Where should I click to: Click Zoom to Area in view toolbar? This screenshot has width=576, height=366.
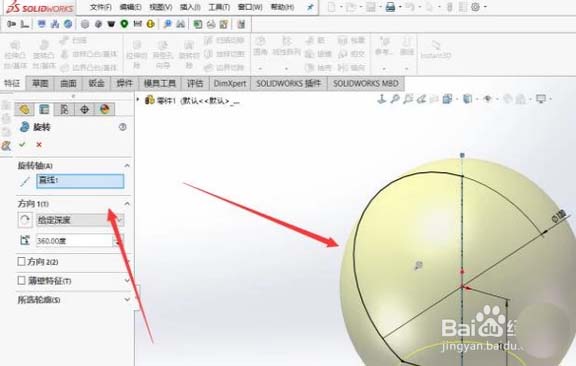[x=395, y=98]
